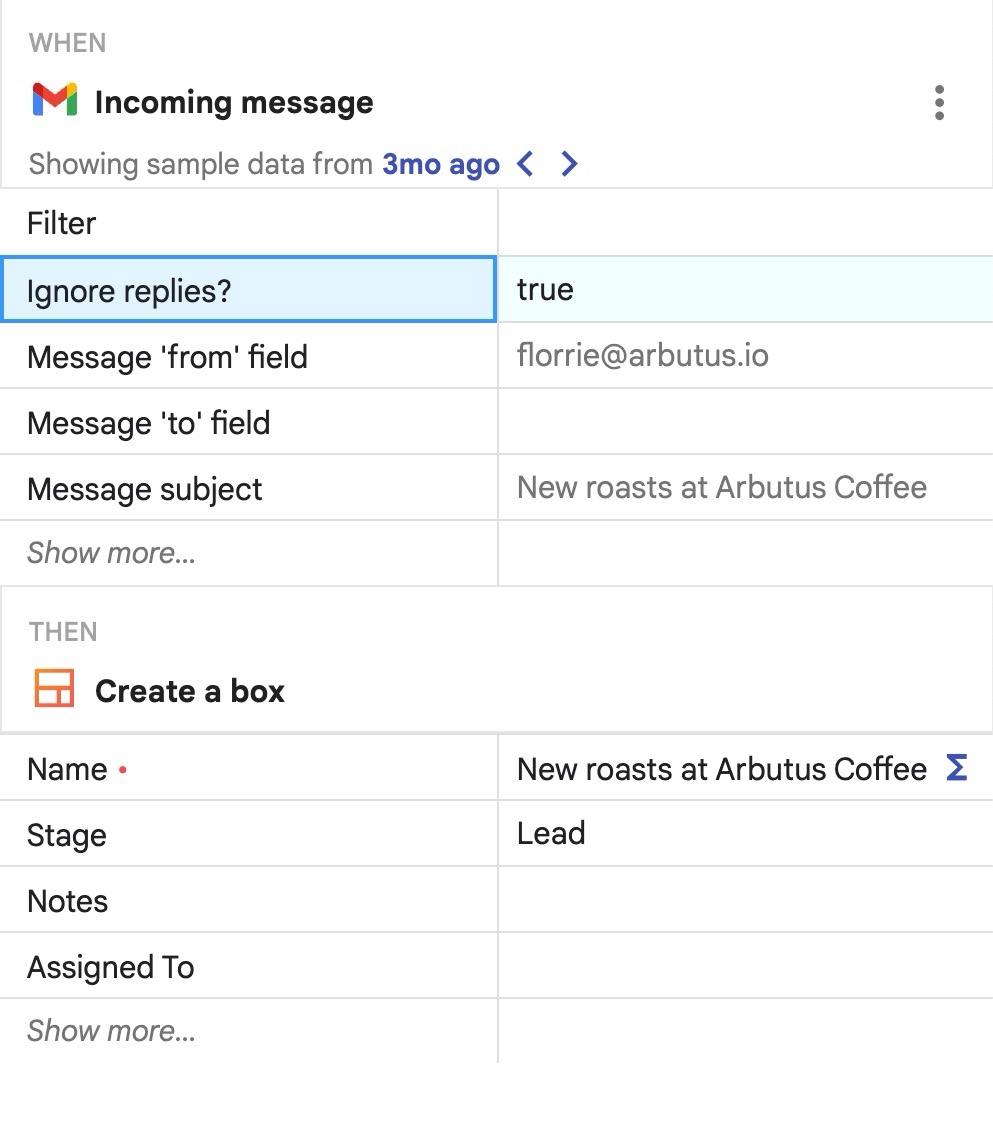Click the 3mo ago sample data link
The height and width of the screenshot is (1126, 993).
(441, 164)
